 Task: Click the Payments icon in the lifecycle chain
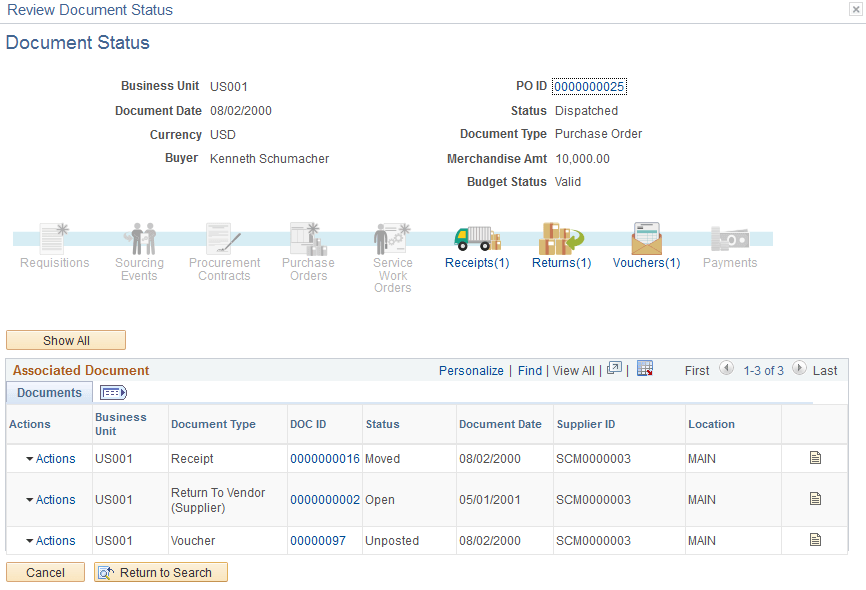[730, 240]
